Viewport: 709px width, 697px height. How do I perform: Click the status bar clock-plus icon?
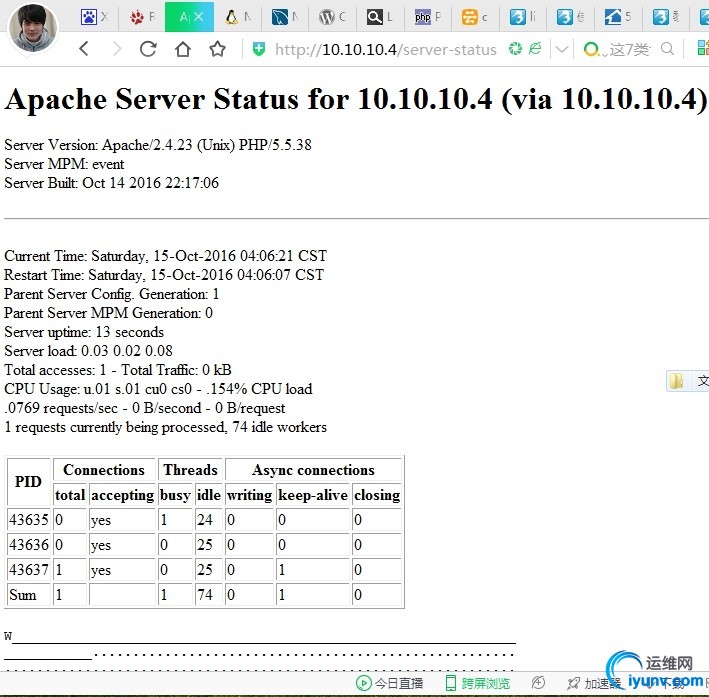pos(538,683)
